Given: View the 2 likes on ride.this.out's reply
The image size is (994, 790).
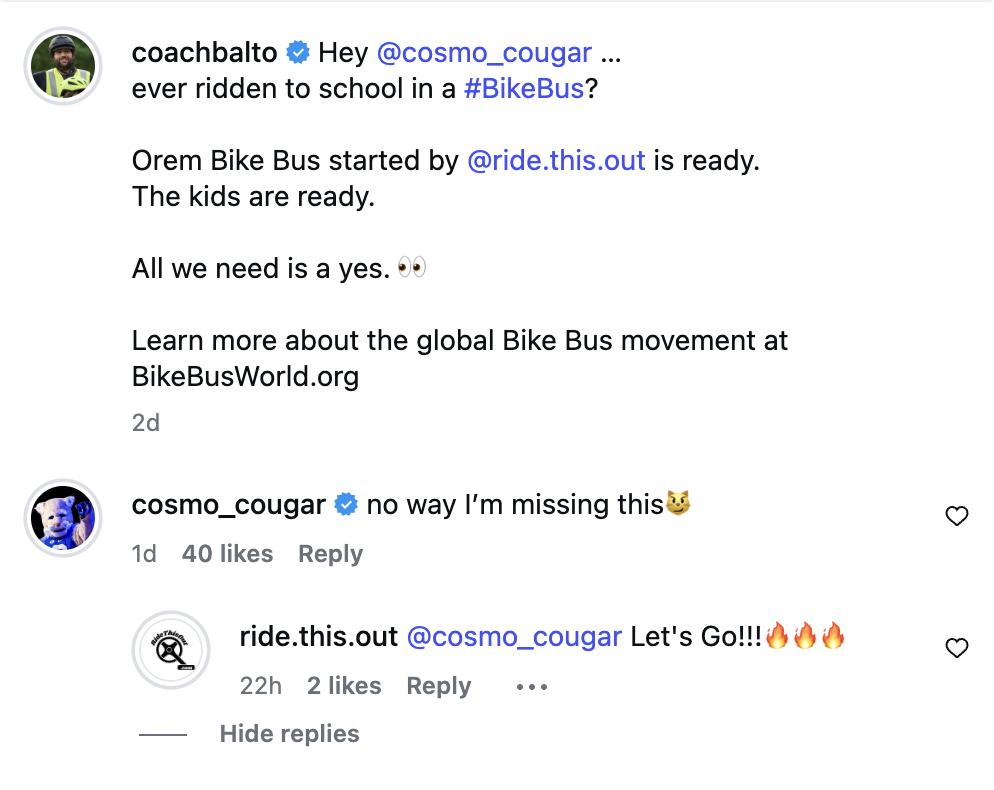Looking at the screenshot, I should [x=343, y=685].
